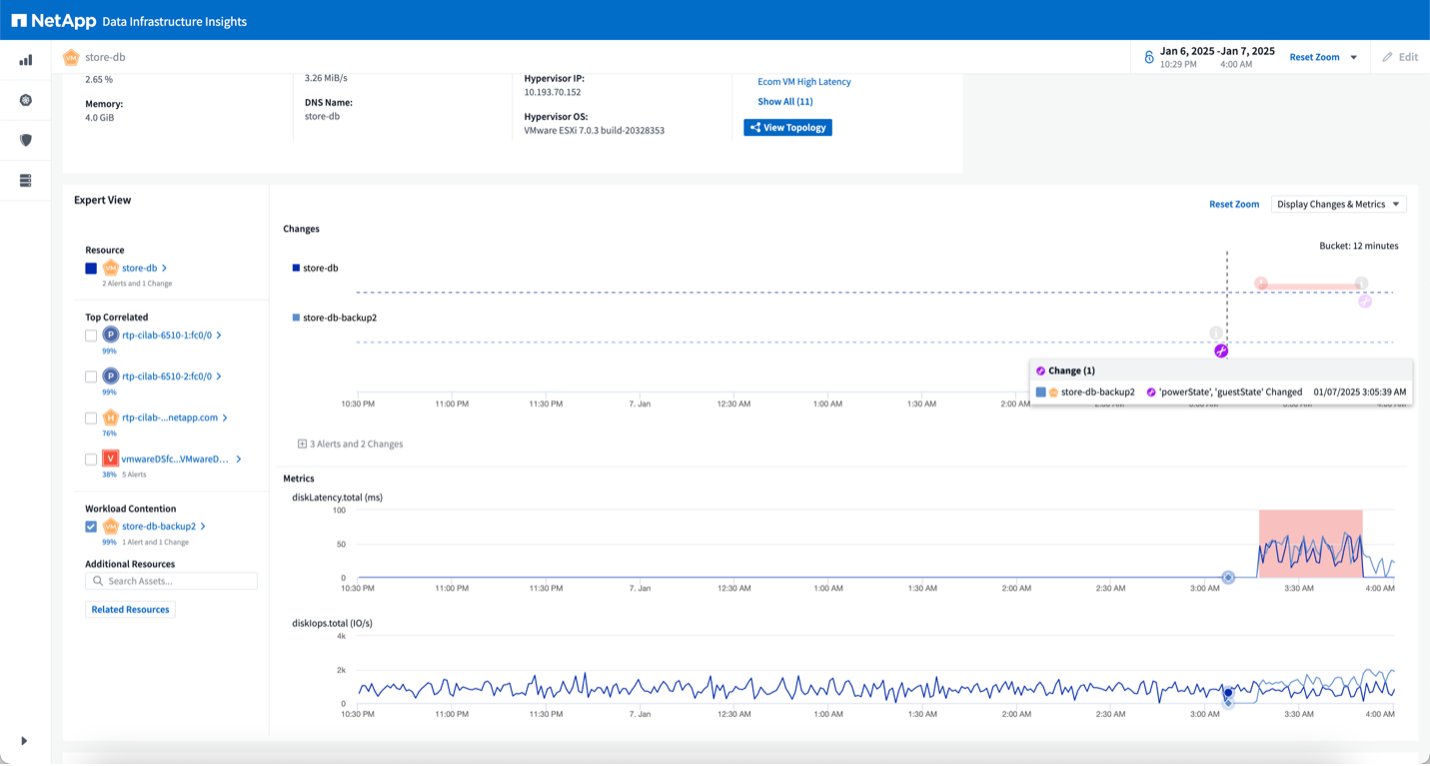The height and width of the screenshot is (766, 1430).
Task: Enable the rtp-cilab-6510-2:fc0/0 checkbox
Action: coord(91,377)
